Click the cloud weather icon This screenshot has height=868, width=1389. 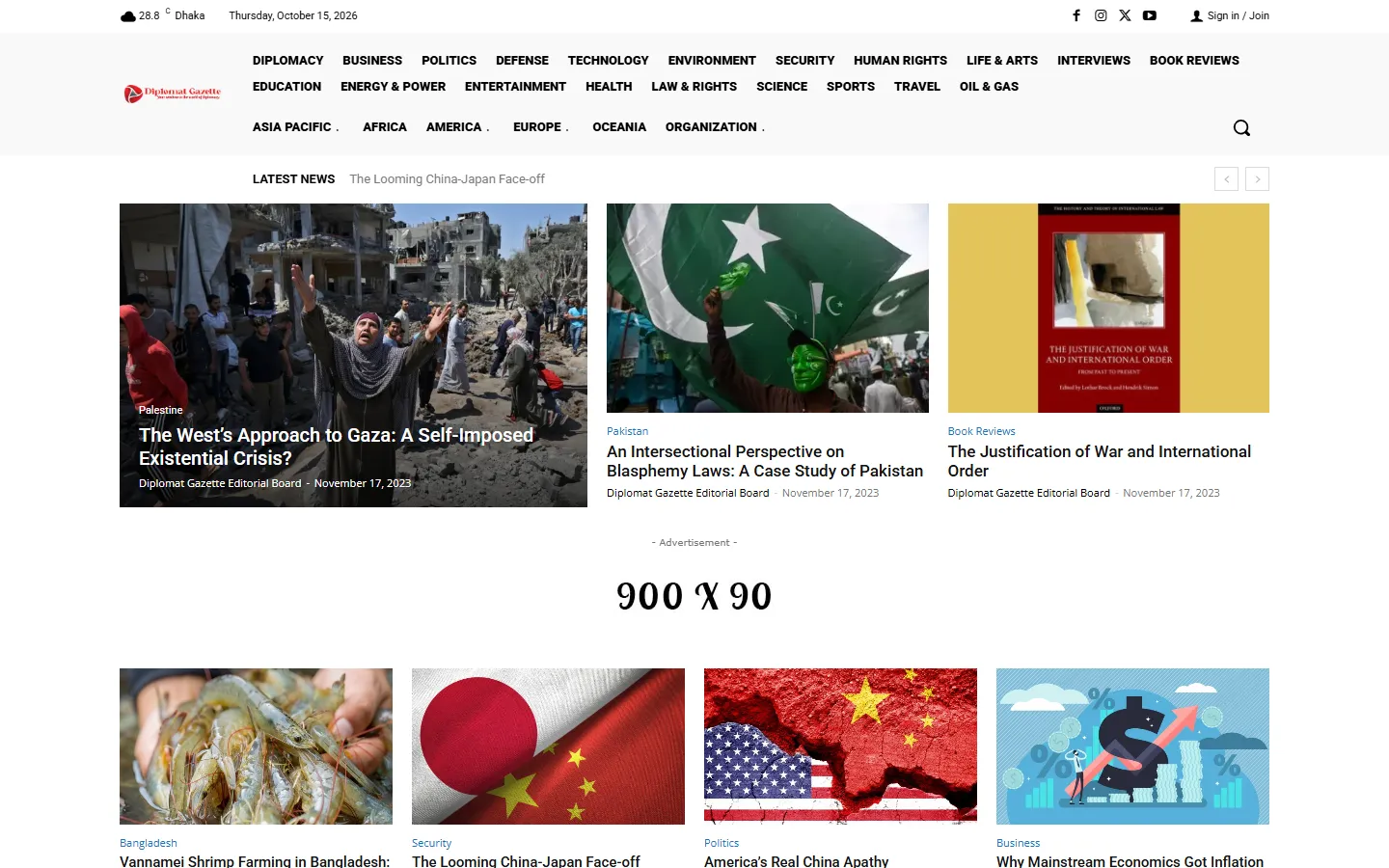pyautogui.click(x=128, y=16)
